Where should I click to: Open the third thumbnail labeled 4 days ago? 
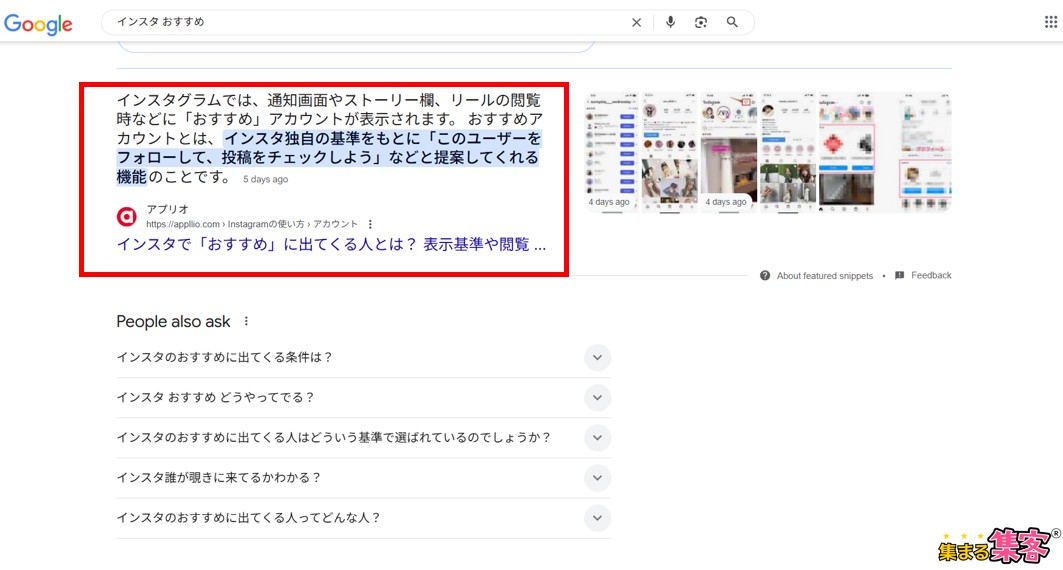(x=729, y=152)
